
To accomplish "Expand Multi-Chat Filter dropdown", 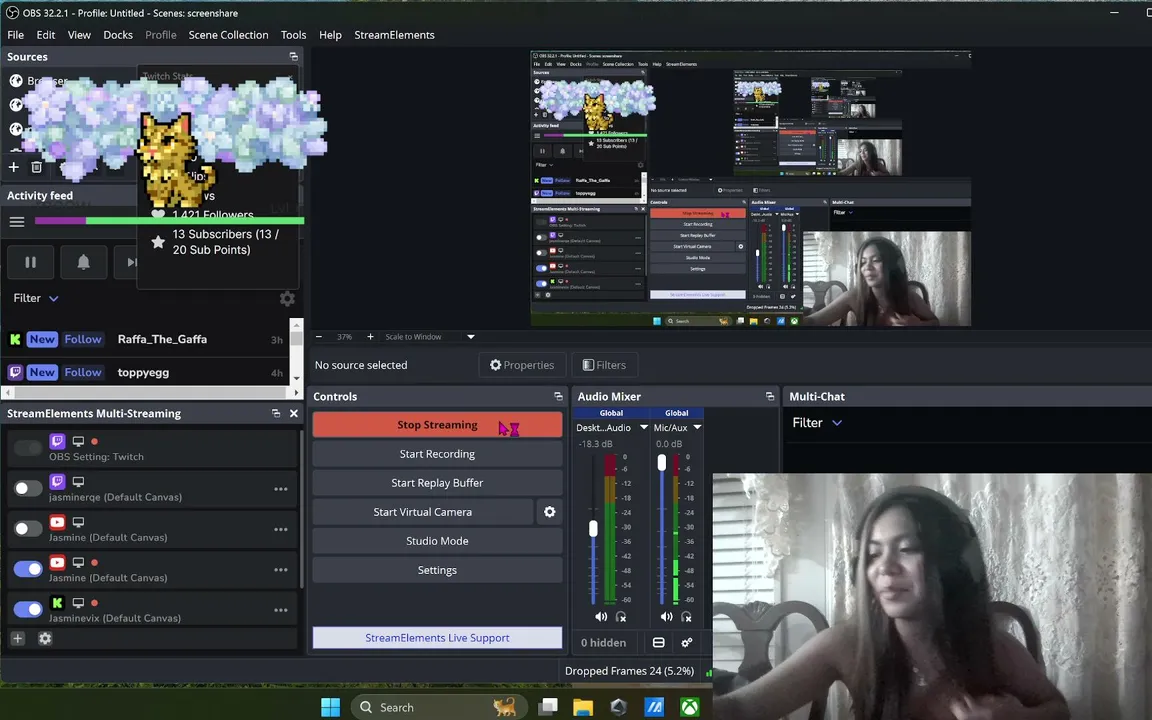I will pyautogui.click(x=817, y=423).
